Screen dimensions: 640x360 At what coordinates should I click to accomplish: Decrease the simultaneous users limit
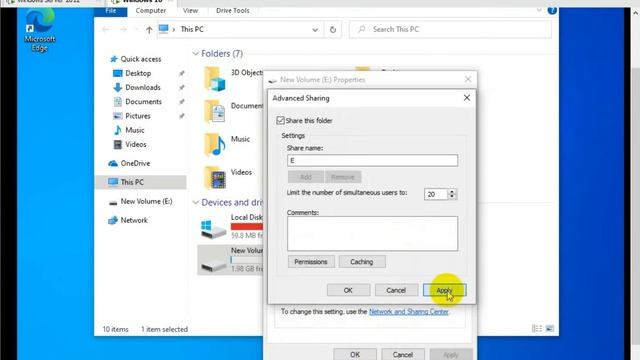tap(452, 197)
